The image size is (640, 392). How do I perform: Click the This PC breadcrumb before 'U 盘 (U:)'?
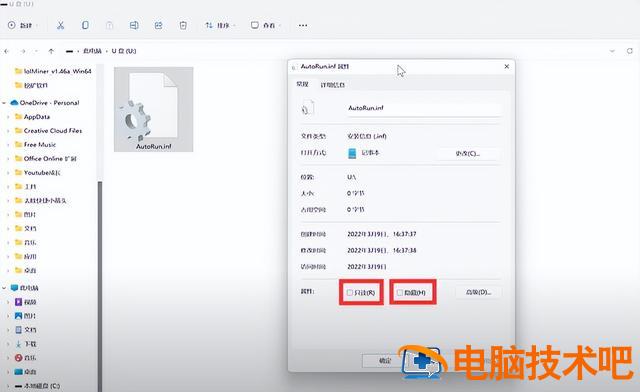pyautogui.click(x=92, y=51)
